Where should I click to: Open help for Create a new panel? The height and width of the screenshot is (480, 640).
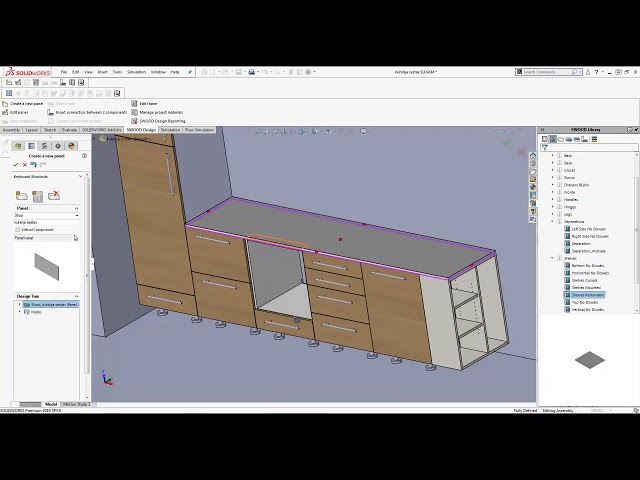coord(84,156)
